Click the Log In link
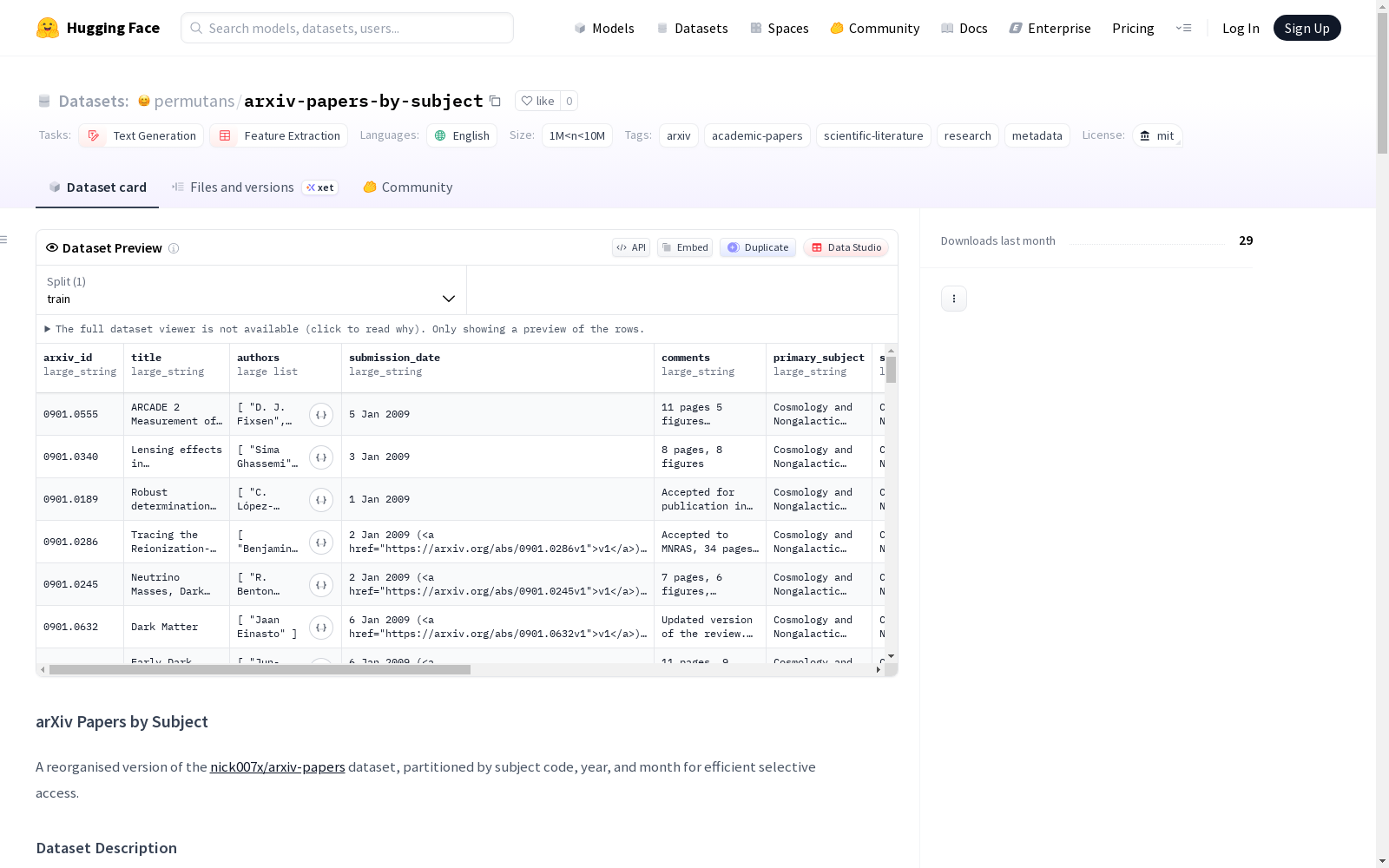The height and width of the screenshot is (868, 1389). click(x=1241, y=28)
